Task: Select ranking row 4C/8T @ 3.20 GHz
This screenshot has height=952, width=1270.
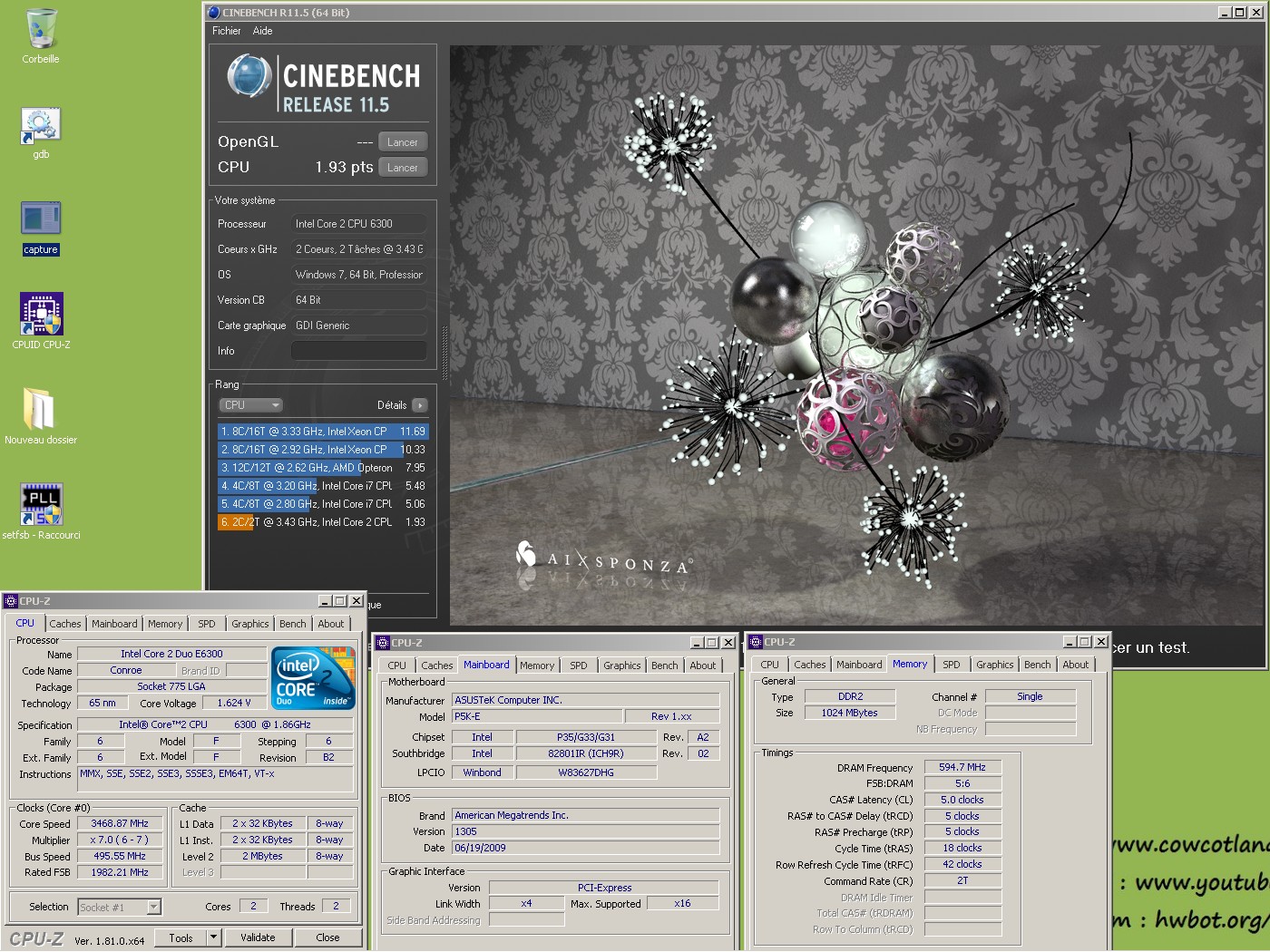Action: (323, 486)
